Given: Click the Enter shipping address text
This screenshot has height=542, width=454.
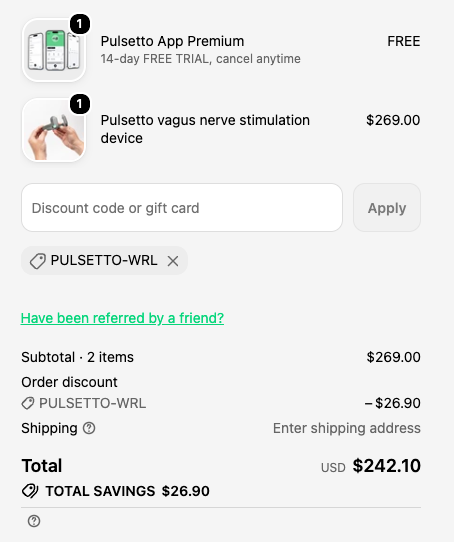Looking at the screenshot, I should coord(347,428).
